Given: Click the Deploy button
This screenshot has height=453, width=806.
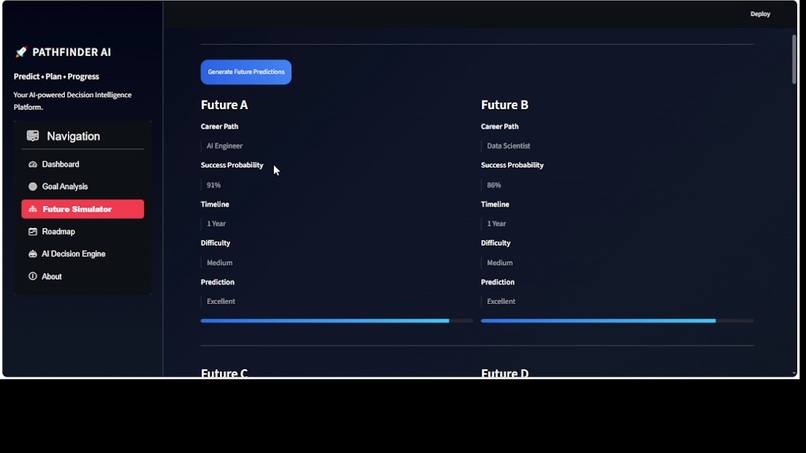Looking at the screenshot, I should tap(760, 14).
